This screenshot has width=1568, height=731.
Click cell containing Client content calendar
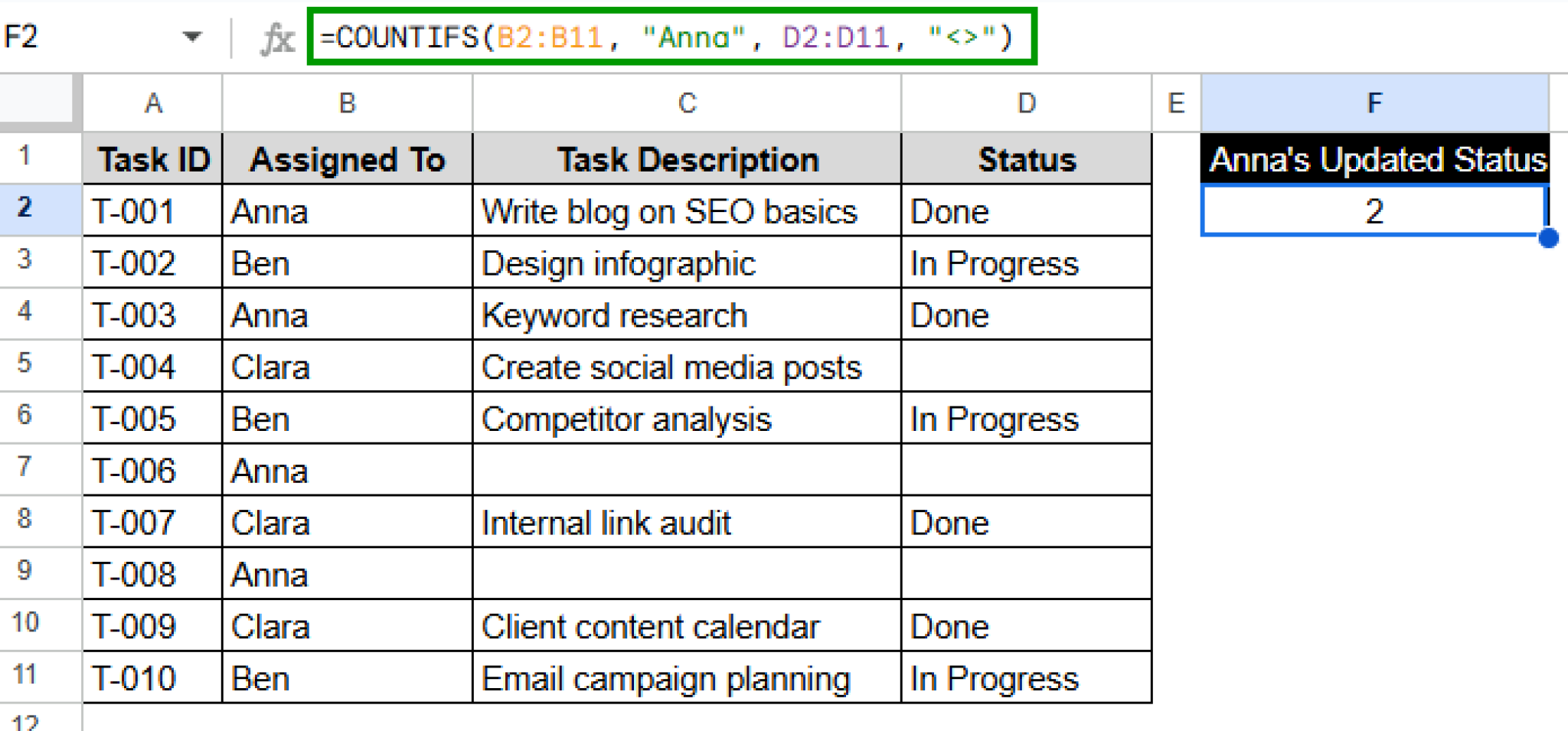[686, 625]
